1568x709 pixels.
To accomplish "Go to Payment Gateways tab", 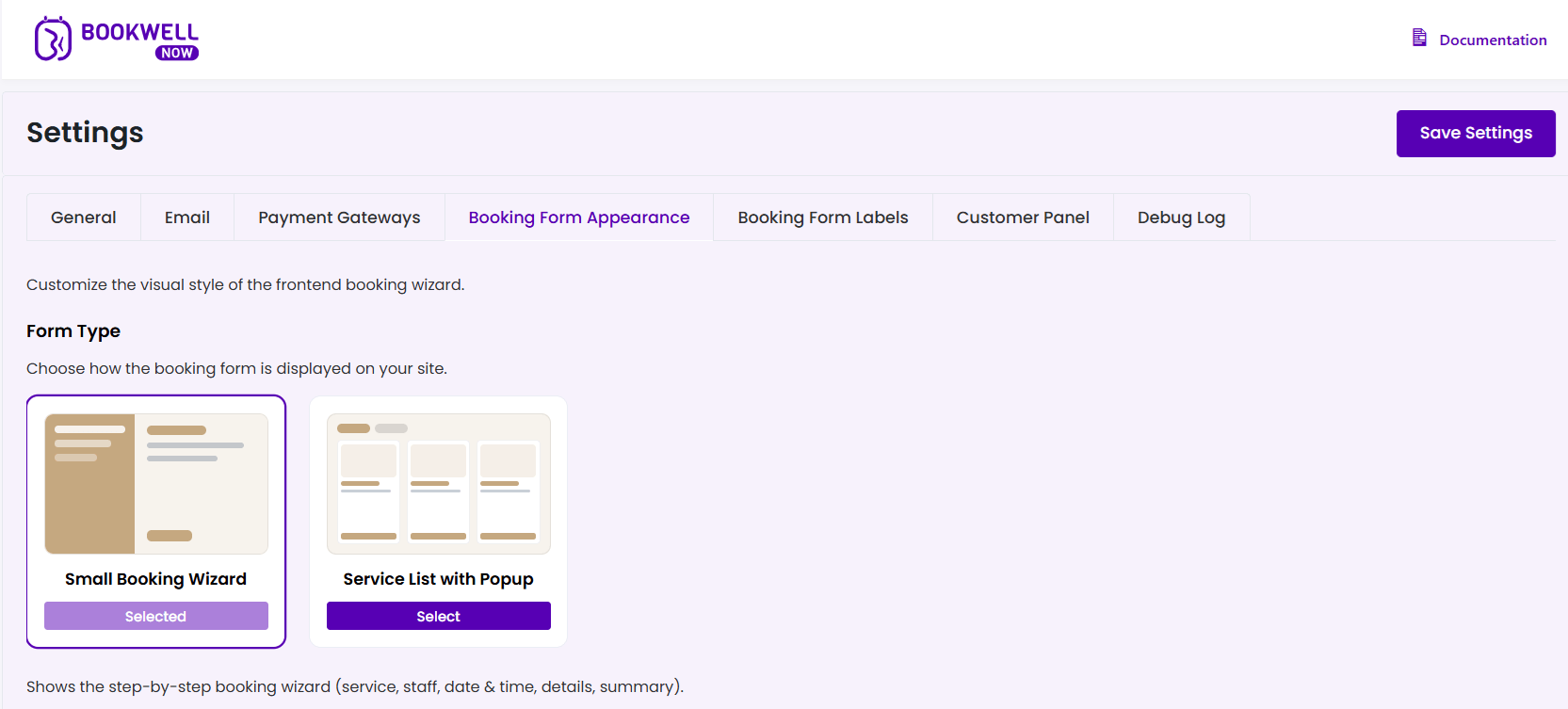I will [x=339, y=218].
